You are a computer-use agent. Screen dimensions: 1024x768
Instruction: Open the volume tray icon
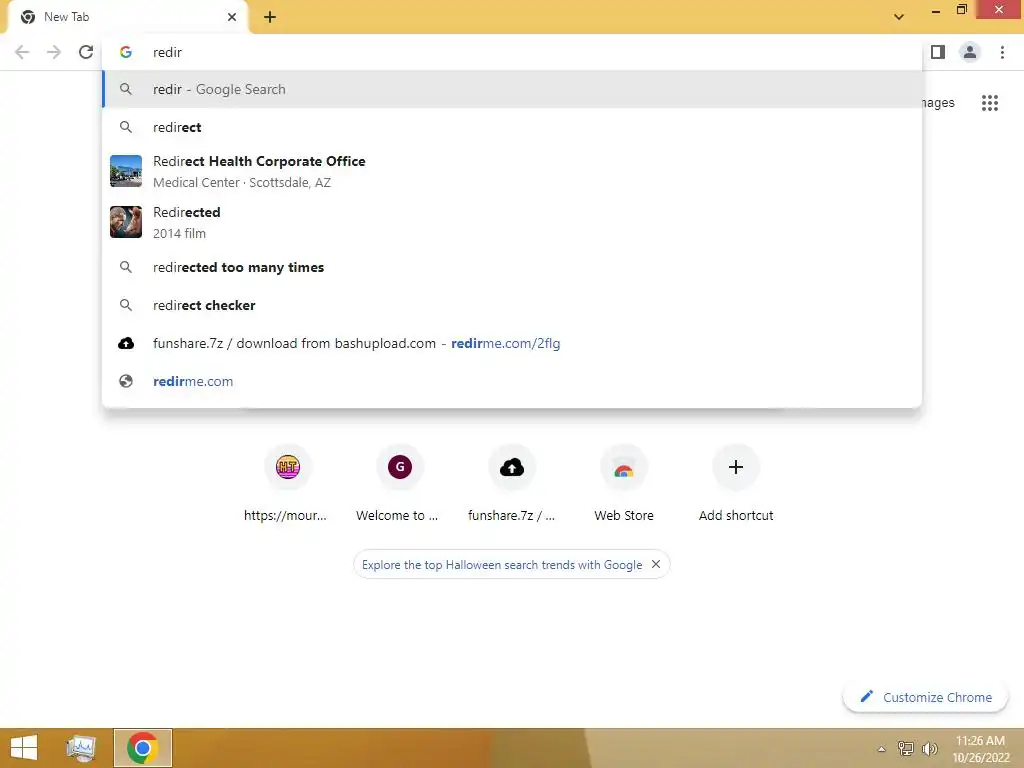[x=929, y=748]
